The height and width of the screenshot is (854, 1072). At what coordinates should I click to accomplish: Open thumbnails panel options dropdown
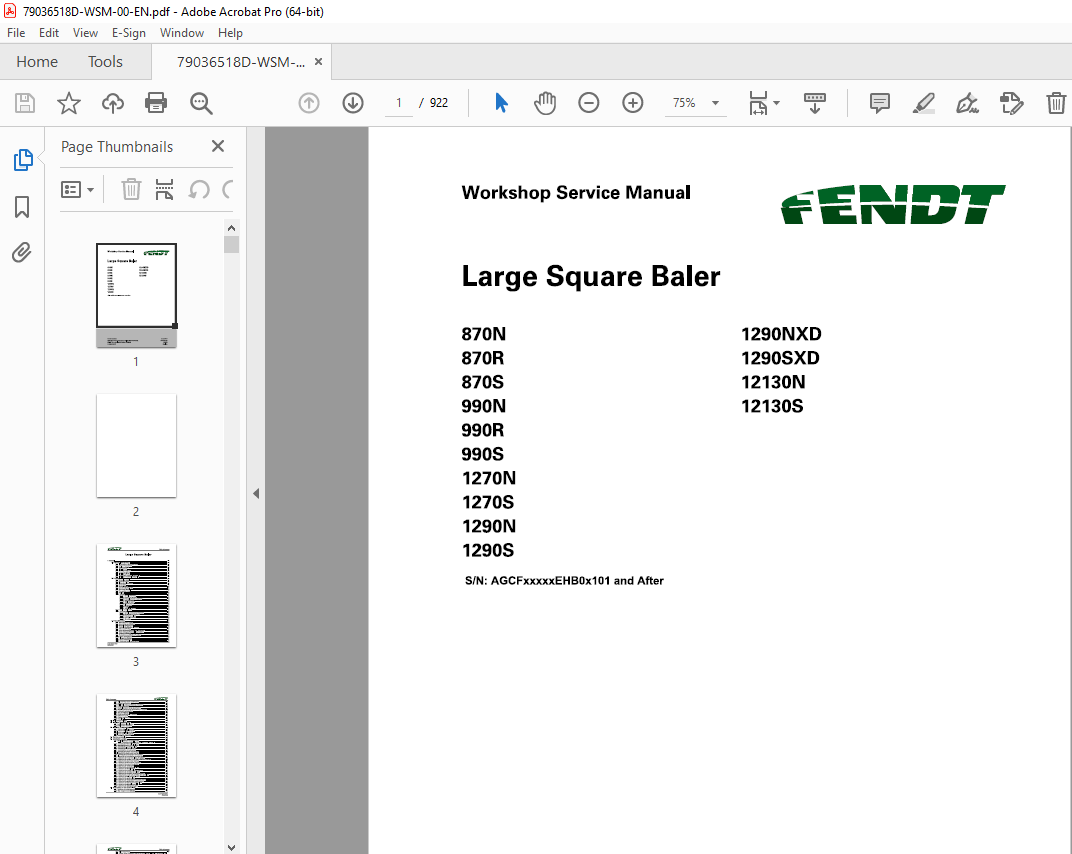click(x=77, y=189)
